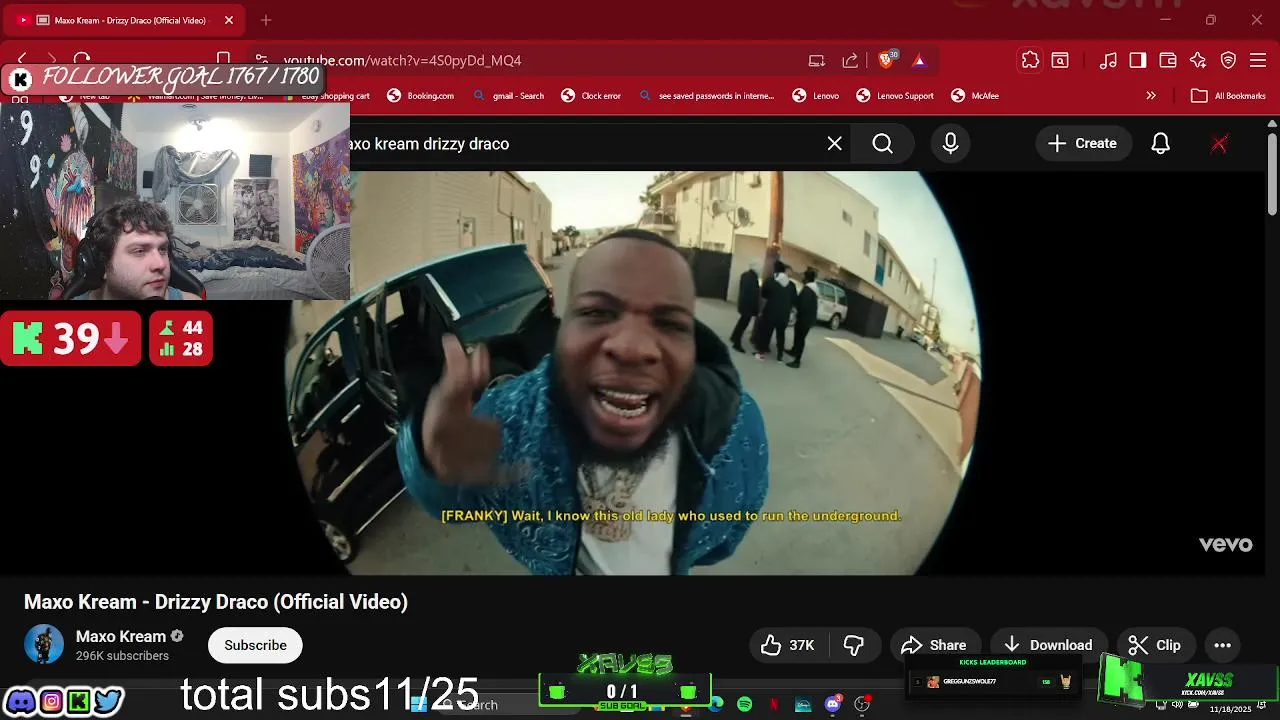Viewport: 1280px width, 720px height.
Task: Create a Clip of the video
Action: [1155, 645]
